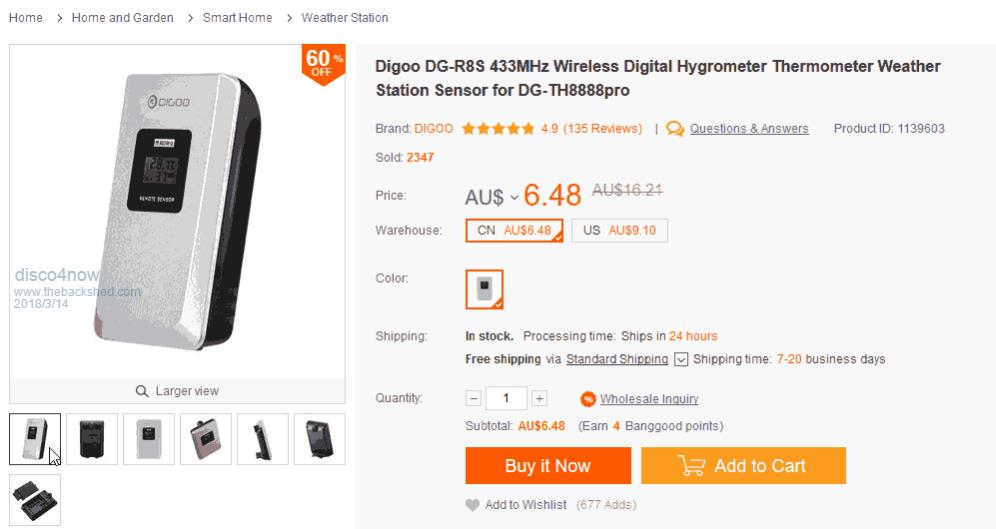Increase quantity with the plus button
Image resolution: width=996 pixels, height=529 pixels.
pyautogui.click(x=539, y=398)
